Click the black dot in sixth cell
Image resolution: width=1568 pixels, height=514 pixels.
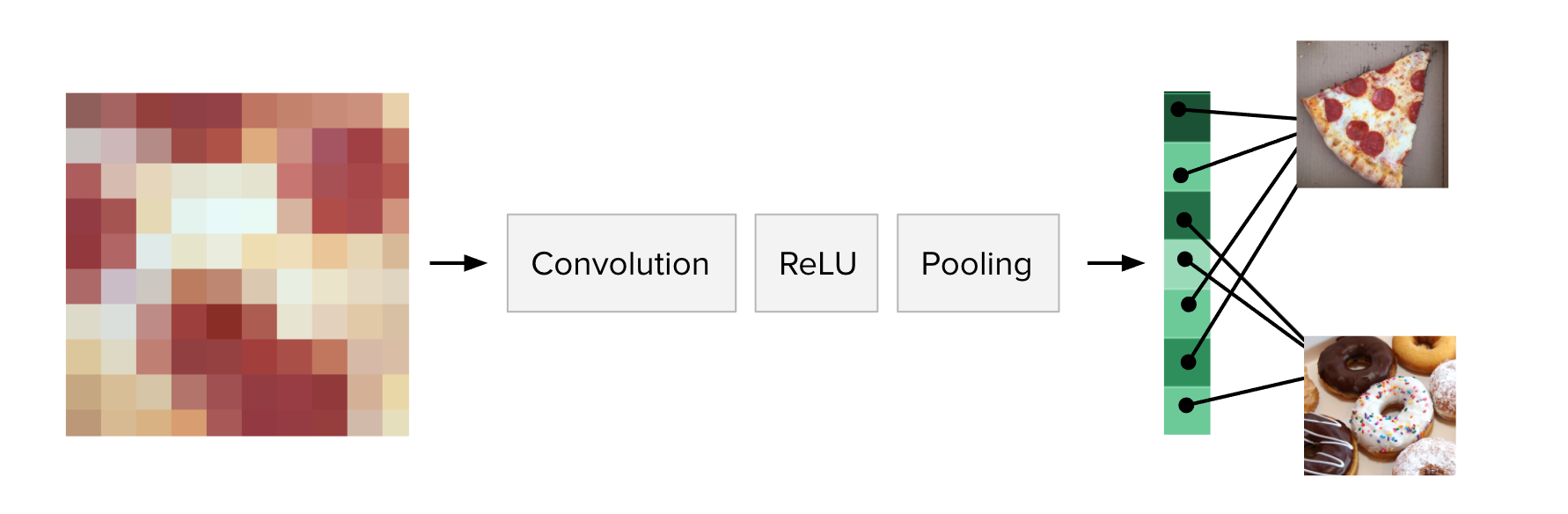coord(1188,362)
